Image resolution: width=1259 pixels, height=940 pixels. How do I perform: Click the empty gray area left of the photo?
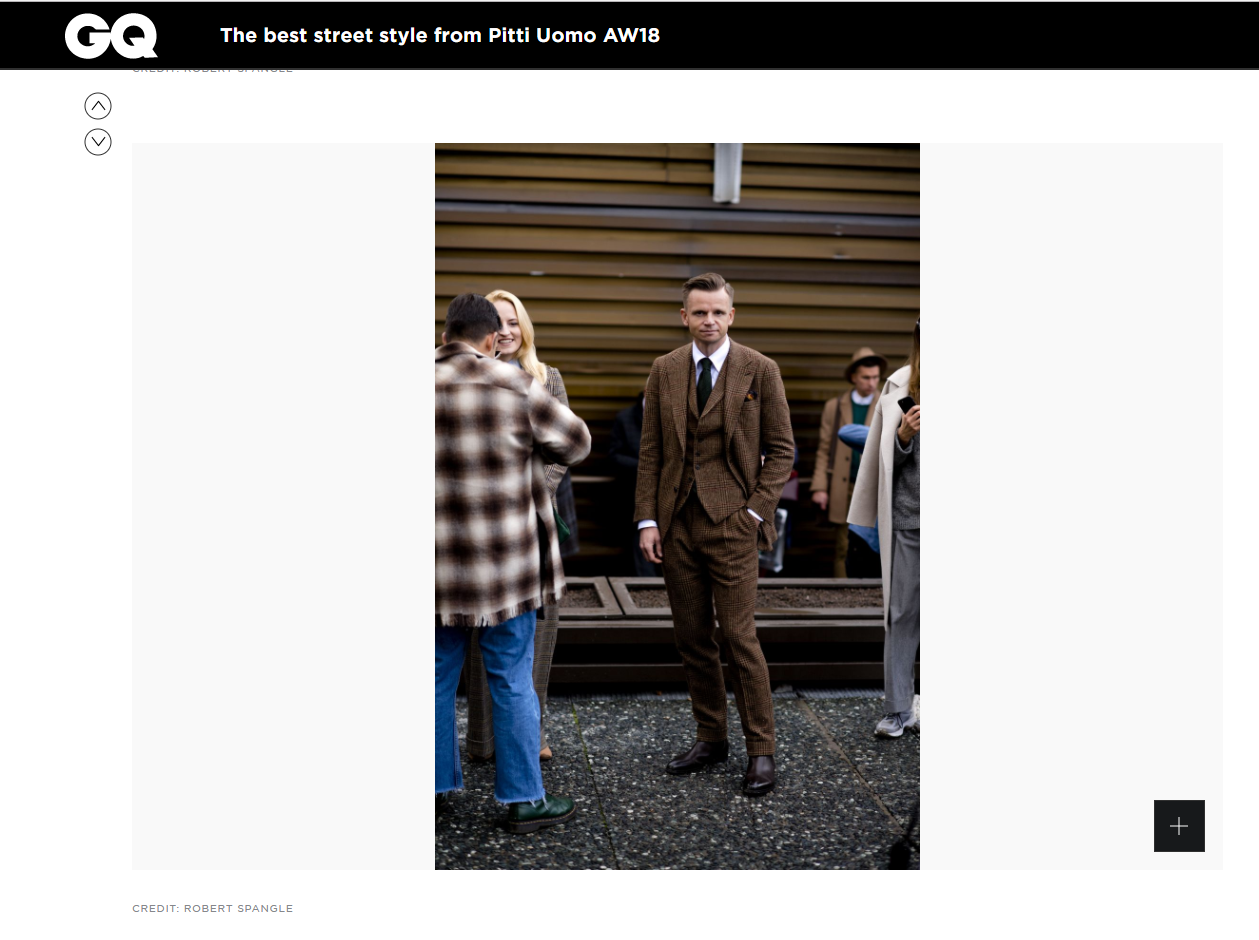click(x=283, y=506)
